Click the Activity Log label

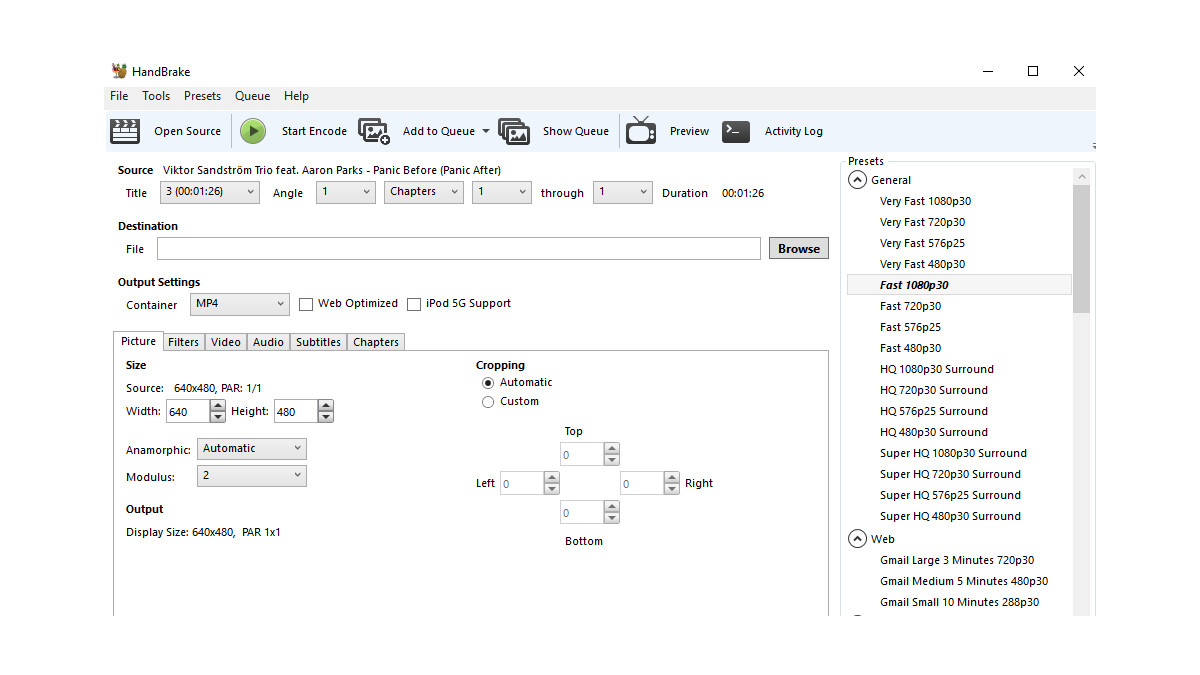click(794, 131)
